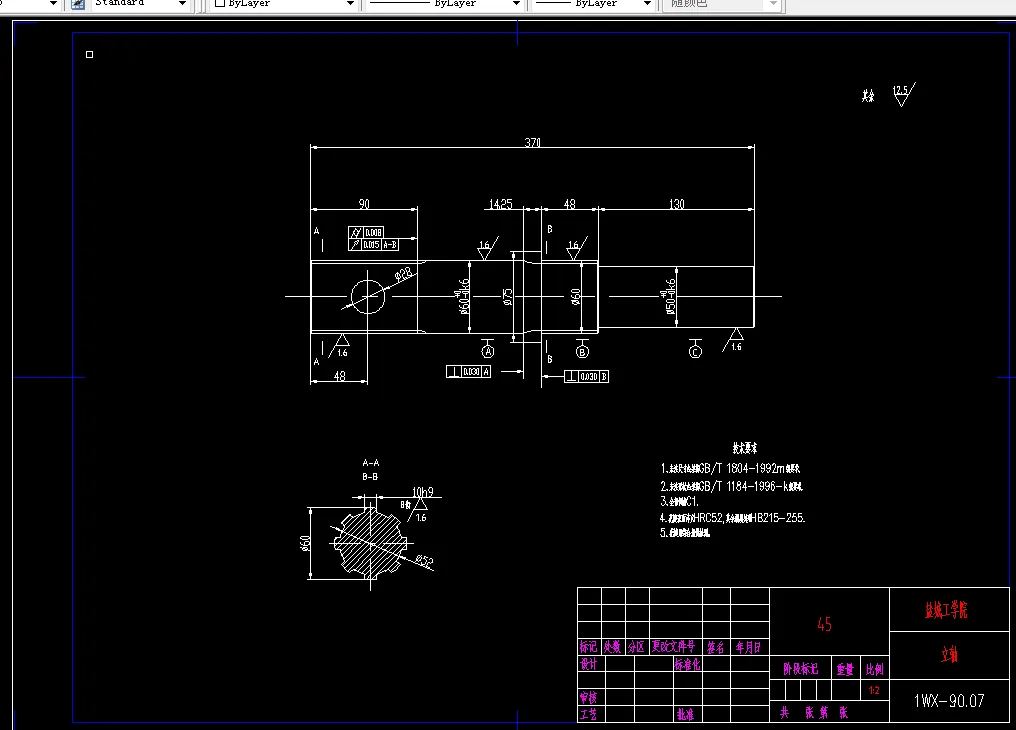This screenshot has height=730, width=1016.
Task: Click the ø28 circle on the shaft
Action: 367,297
